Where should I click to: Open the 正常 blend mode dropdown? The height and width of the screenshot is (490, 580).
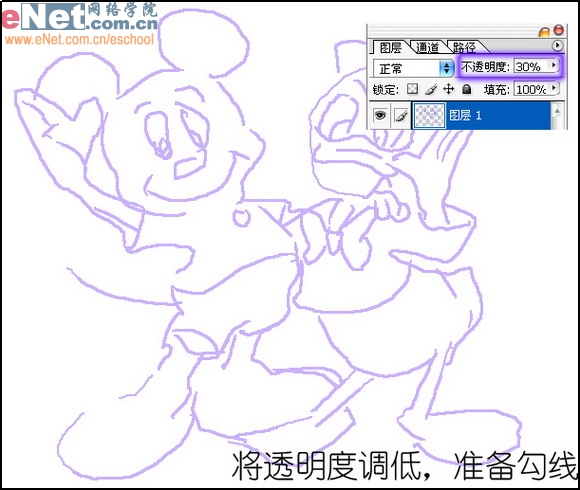pos(413,68)
